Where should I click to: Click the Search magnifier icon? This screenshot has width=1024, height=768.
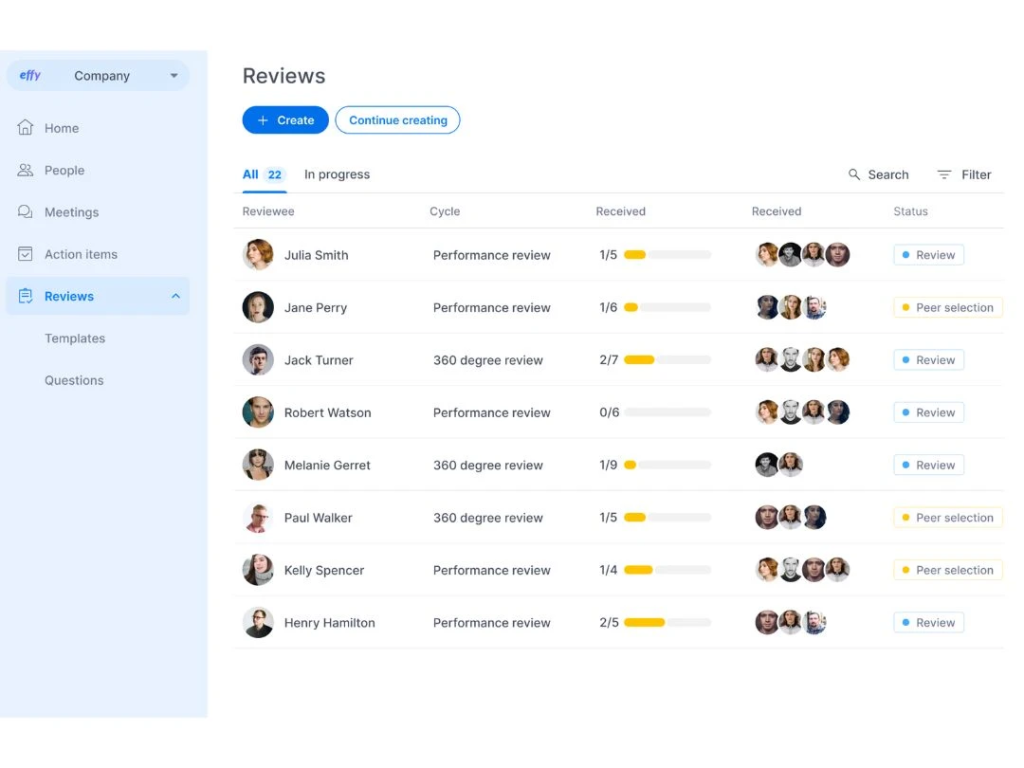pos(854,174)
